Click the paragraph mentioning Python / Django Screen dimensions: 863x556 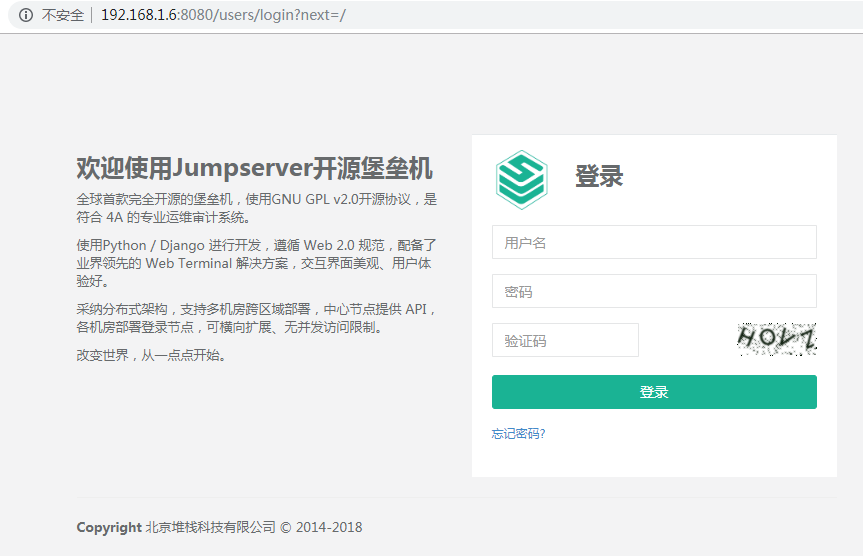(x=256, y=263)
